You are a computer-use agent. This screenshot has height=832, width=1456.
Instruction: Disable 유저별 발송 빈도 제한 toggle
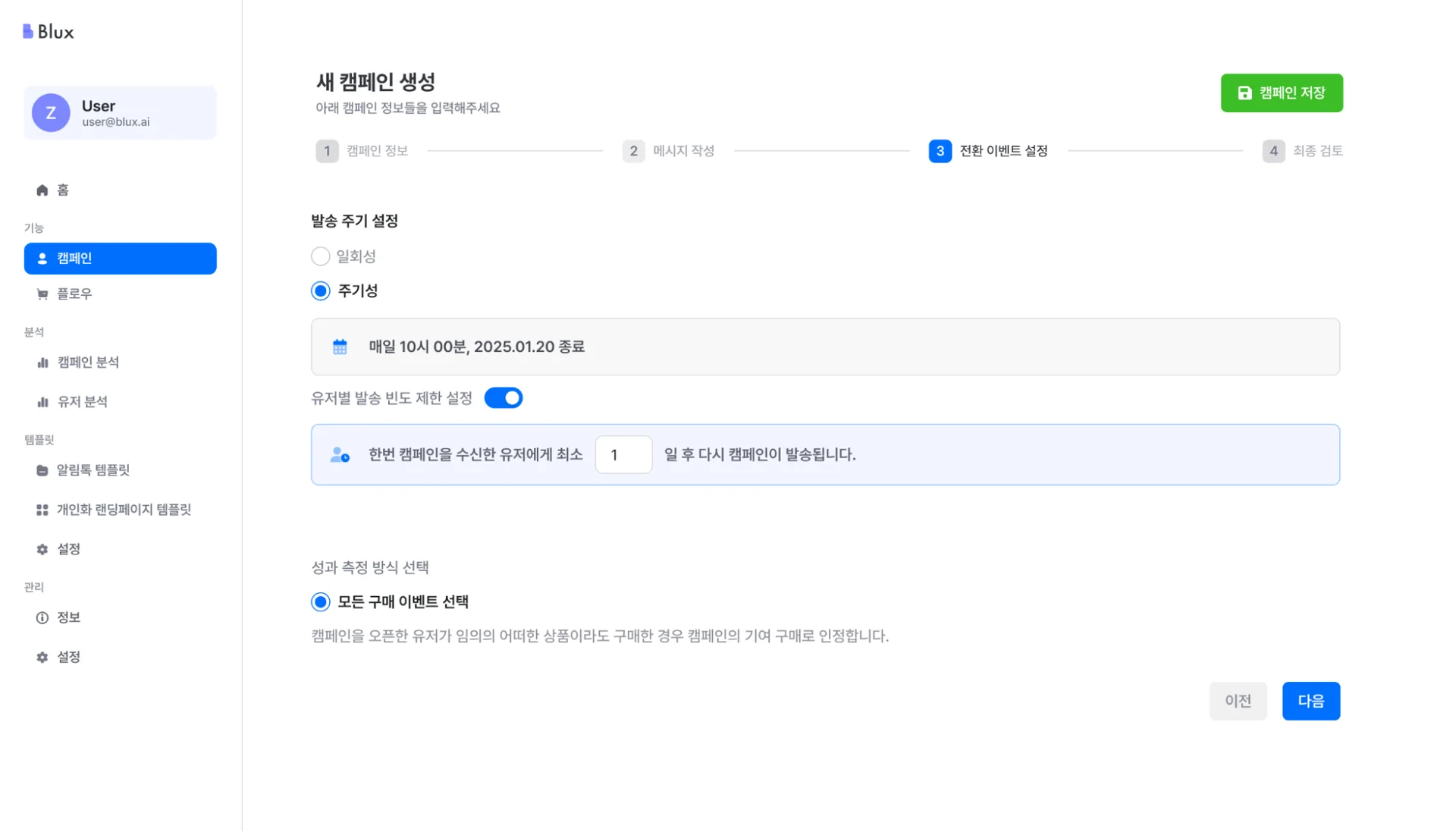click(504, 398)
